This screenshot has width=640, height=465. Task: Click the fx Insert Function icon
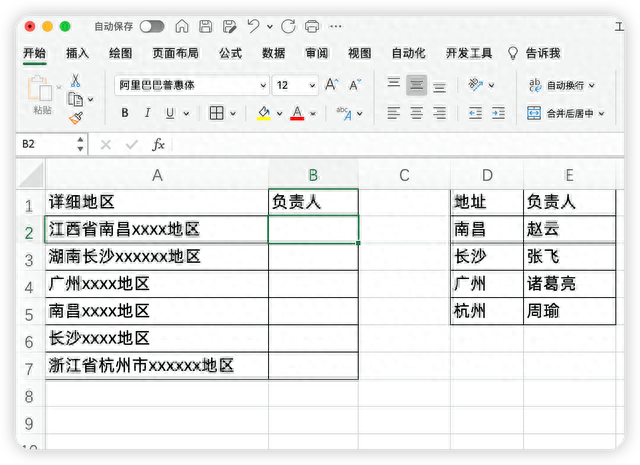(x=158, y=144)
